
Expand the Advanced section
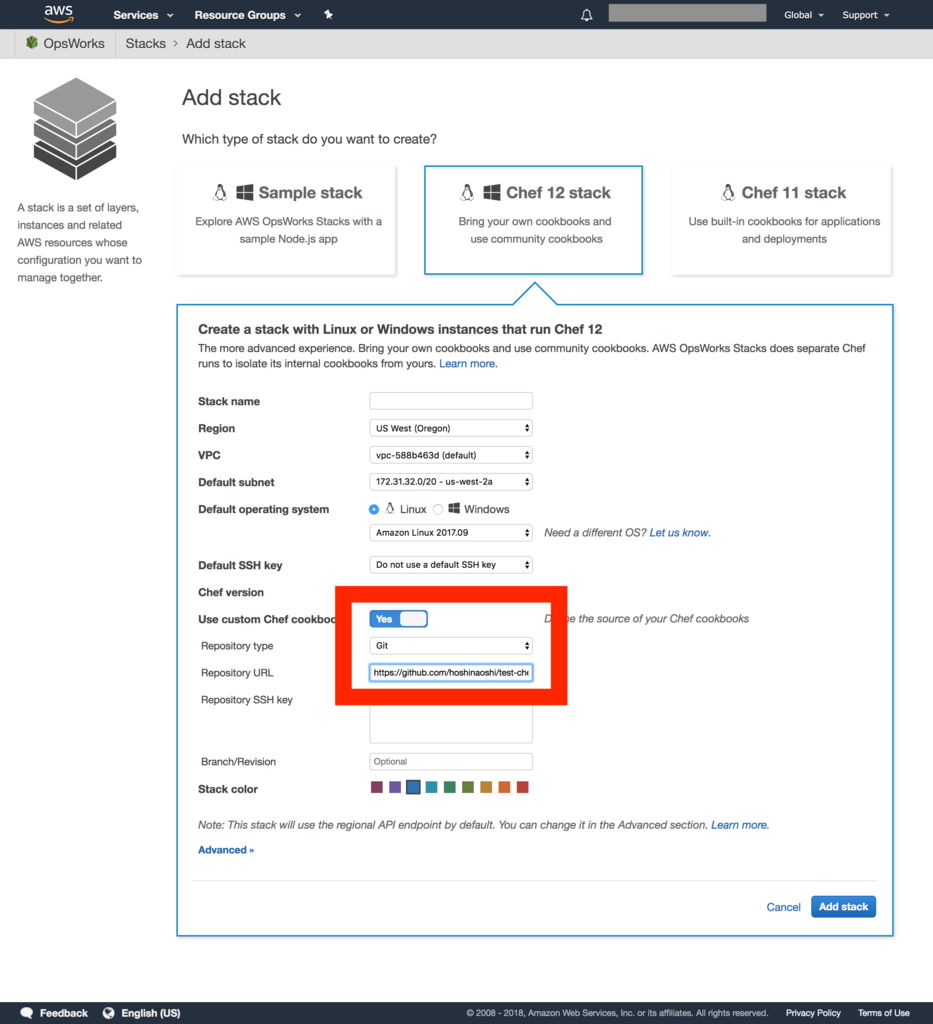pyautogui.click(x=226, y=850)
